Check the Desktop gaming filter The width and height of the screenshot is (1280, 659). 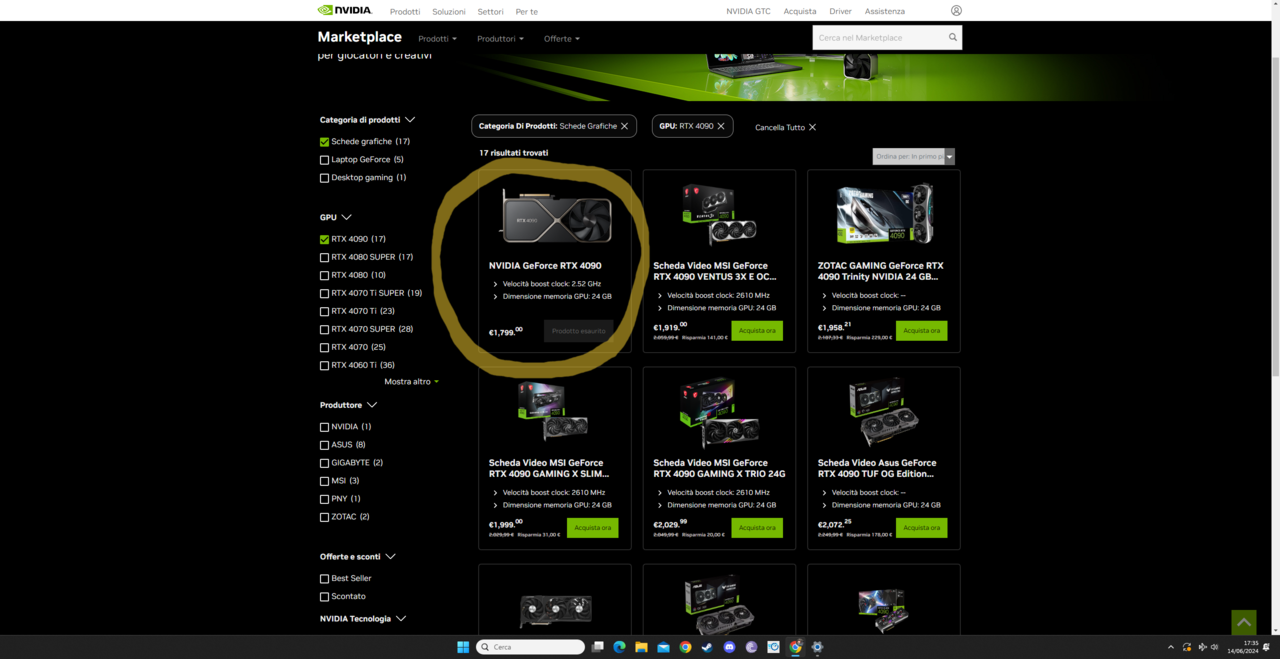tap(324, 178)
